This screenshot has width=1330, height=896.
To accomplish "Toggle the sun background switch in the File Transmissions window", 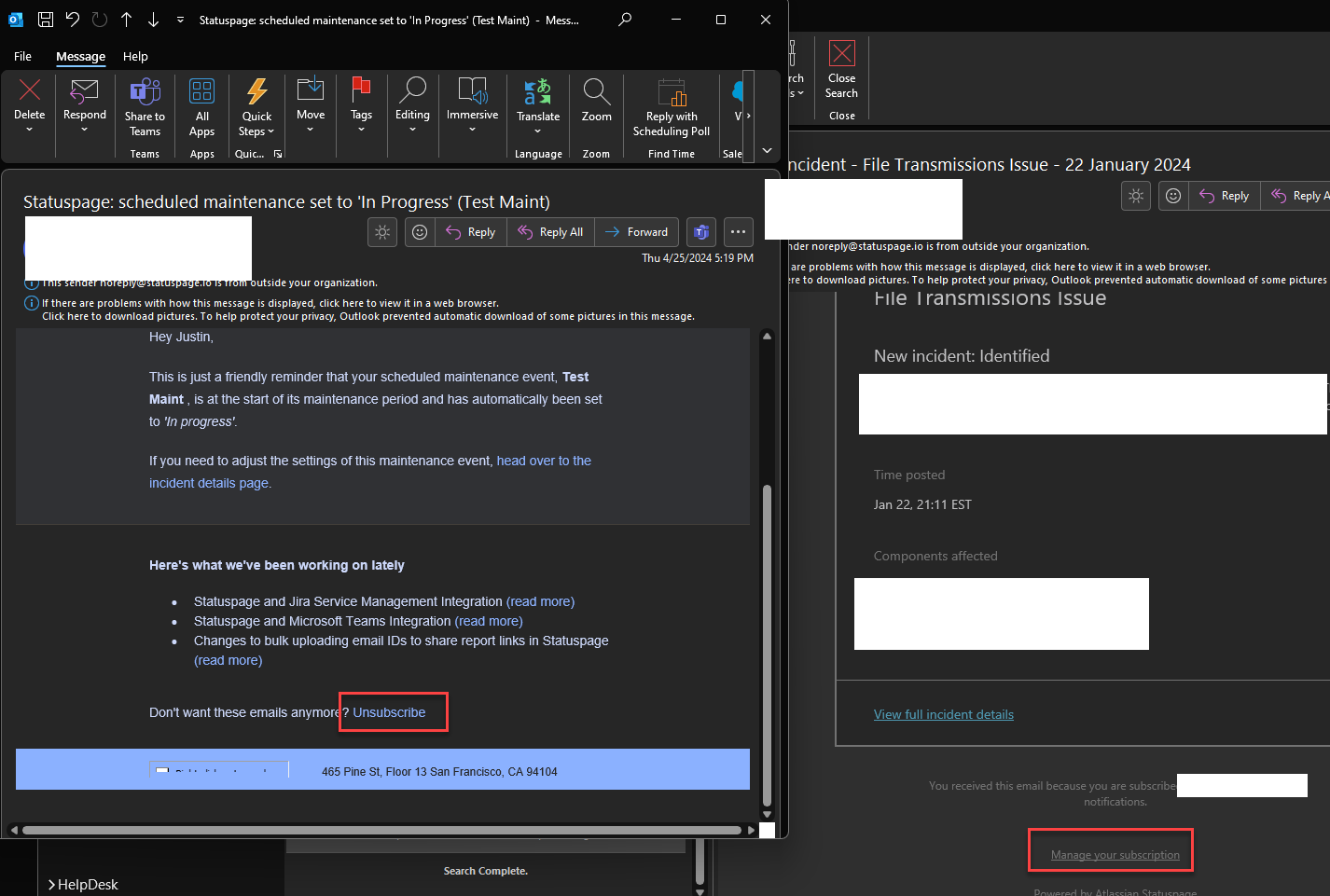I will (1136, 196).
